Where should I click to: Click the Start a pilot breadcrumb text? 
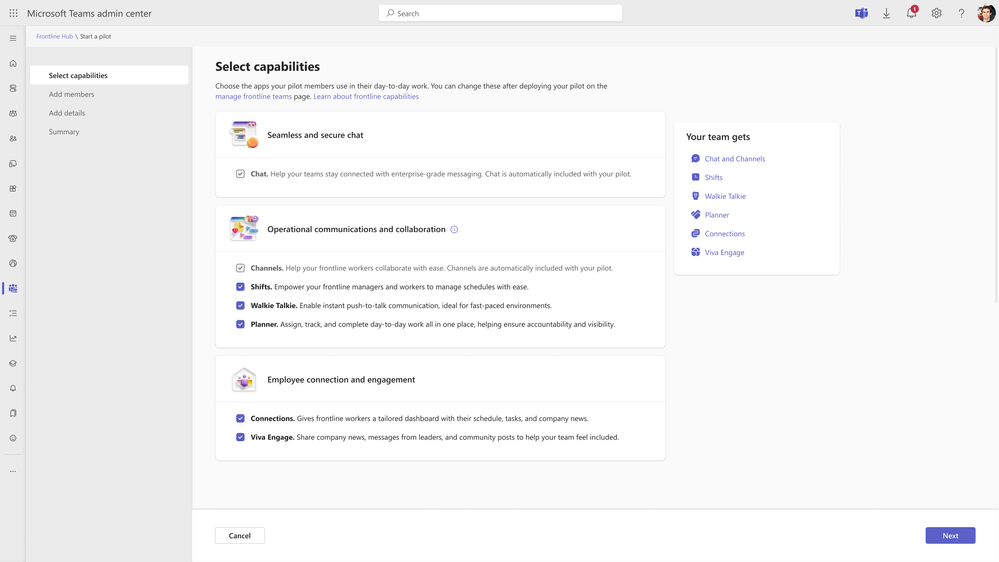tap(96, 36)
